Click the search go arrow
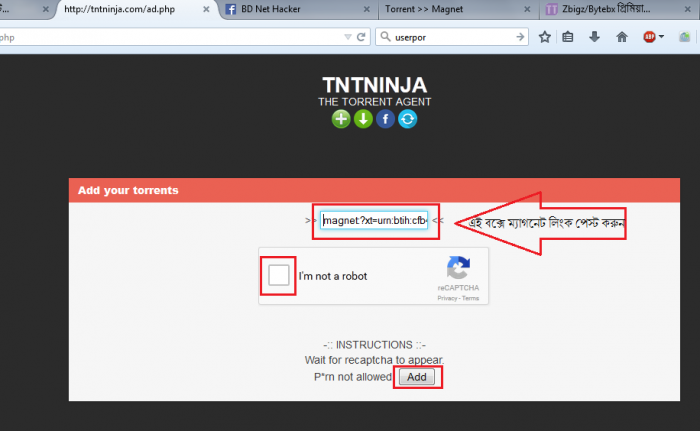Screen dimensions: 700x431 point(520,37)
